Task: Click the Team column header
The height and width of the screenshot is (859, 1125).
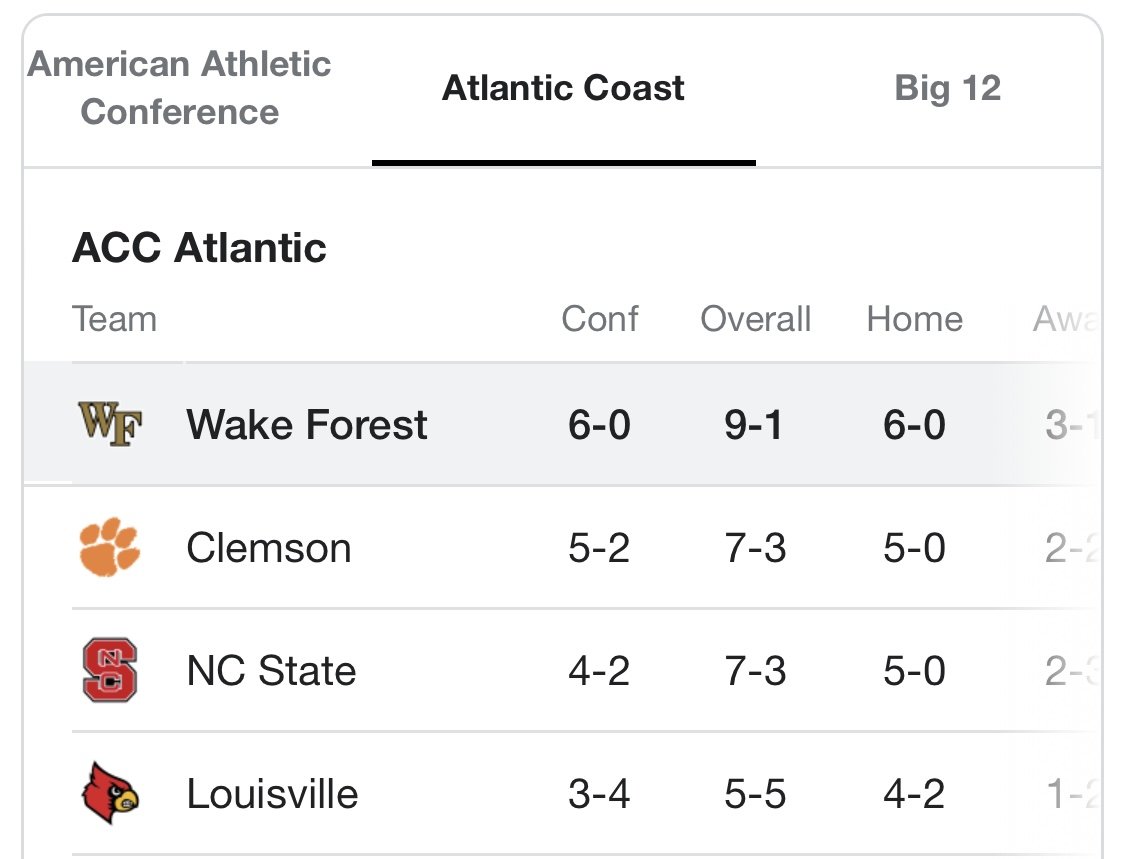Action: [114, 319]
